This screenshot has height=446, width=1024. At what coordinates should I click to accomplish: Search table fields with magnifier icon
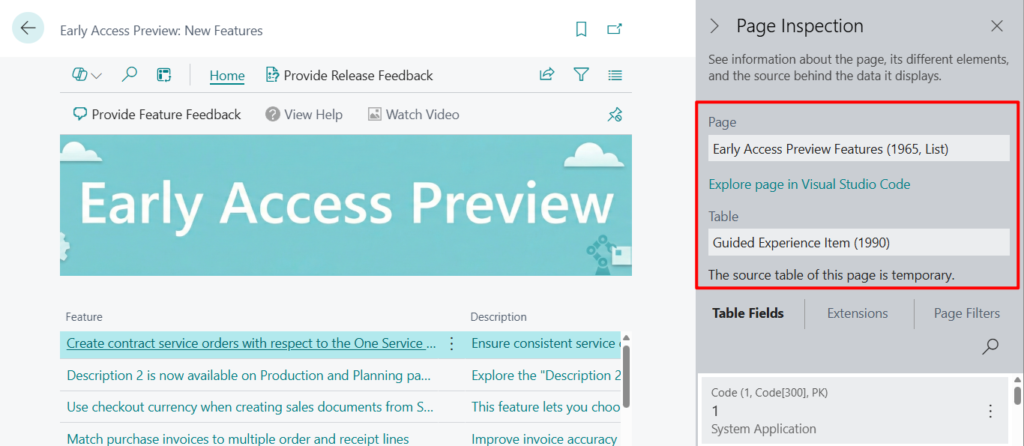pyautogui.click(x=990, y=346)
